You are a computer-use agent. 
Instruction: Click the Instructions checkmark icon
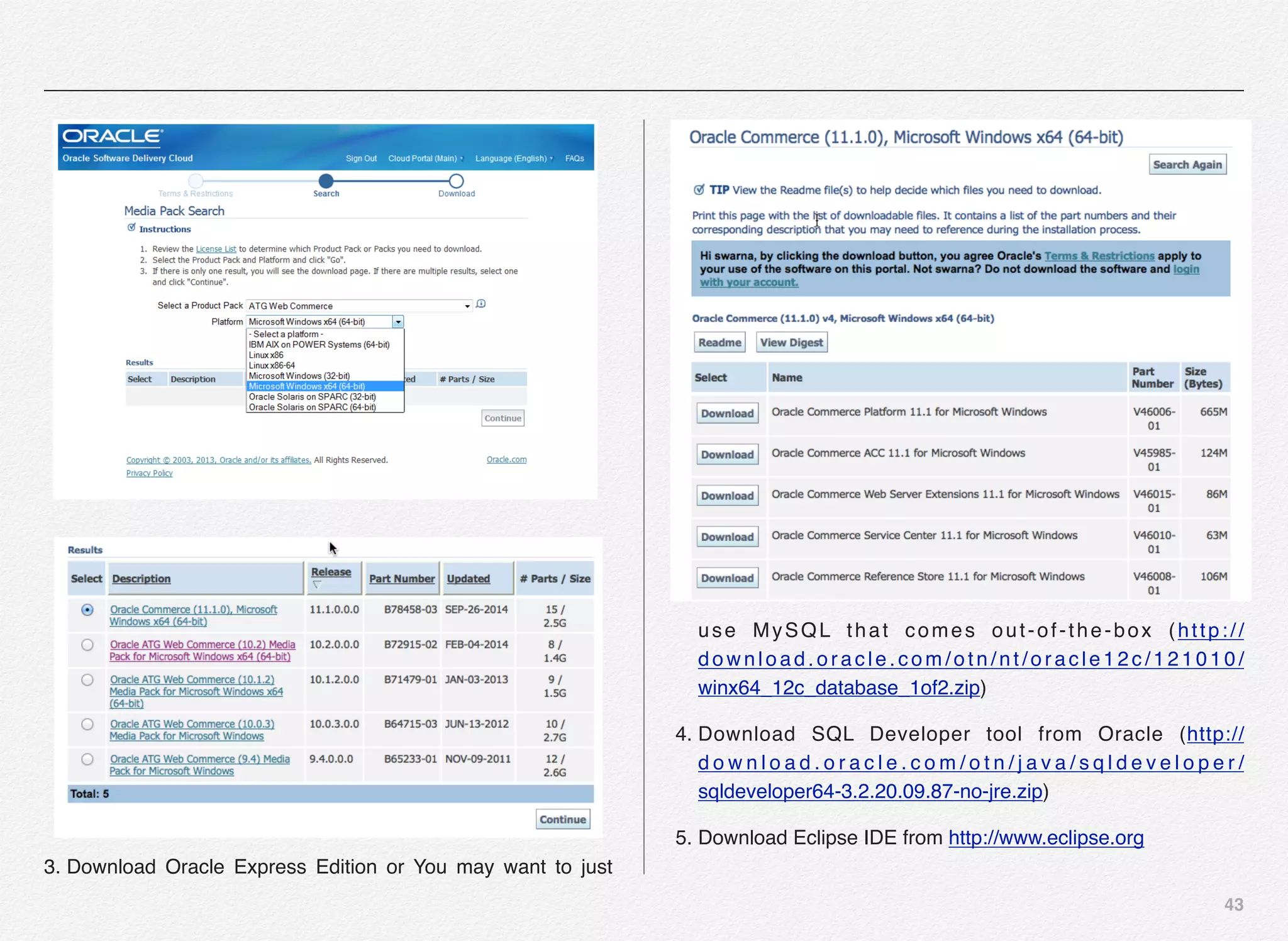pos(131,228)
